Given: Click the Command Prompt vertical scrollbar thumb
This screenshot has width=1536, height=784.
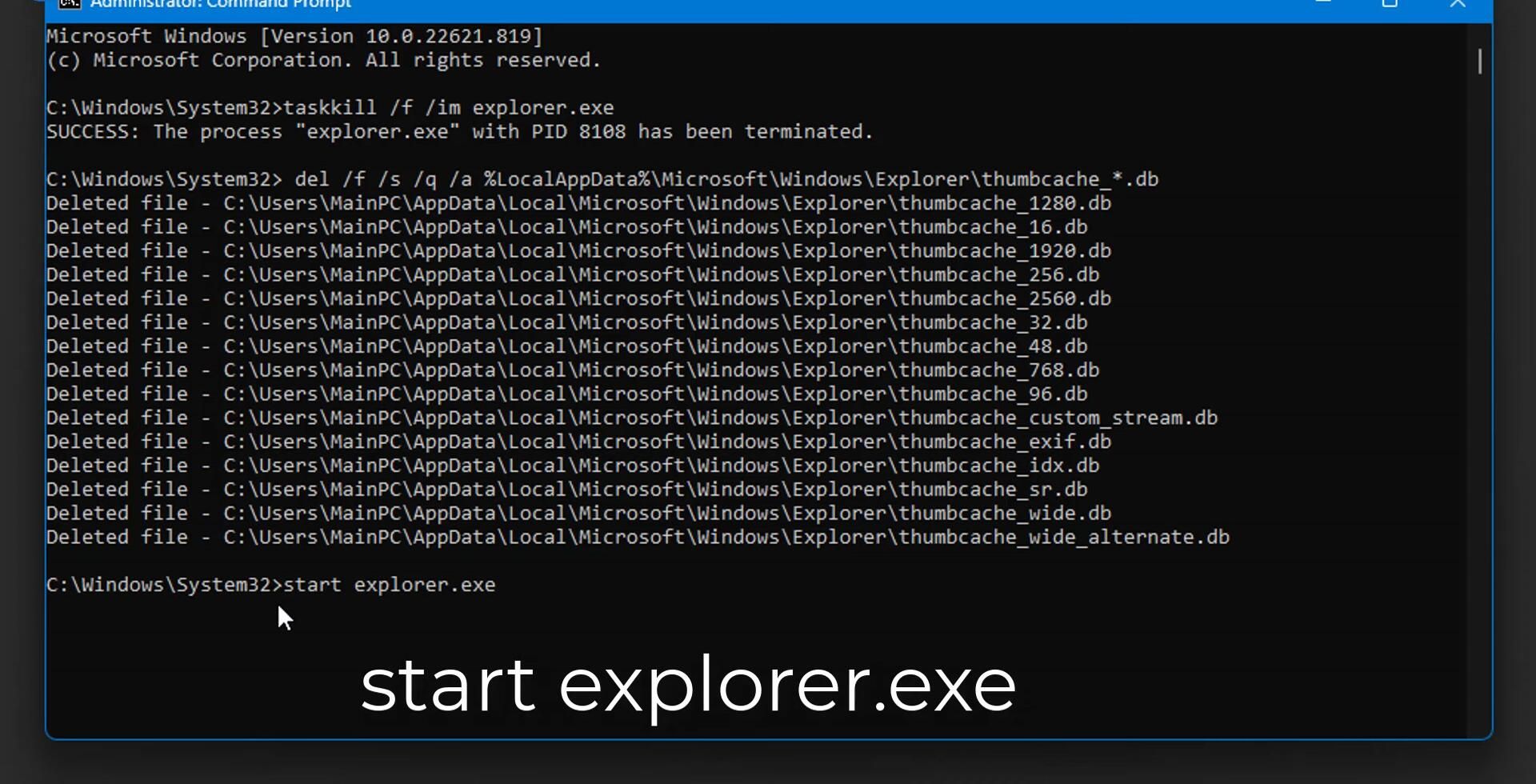Looking at the screenshot, I should tap(1480, 62).
